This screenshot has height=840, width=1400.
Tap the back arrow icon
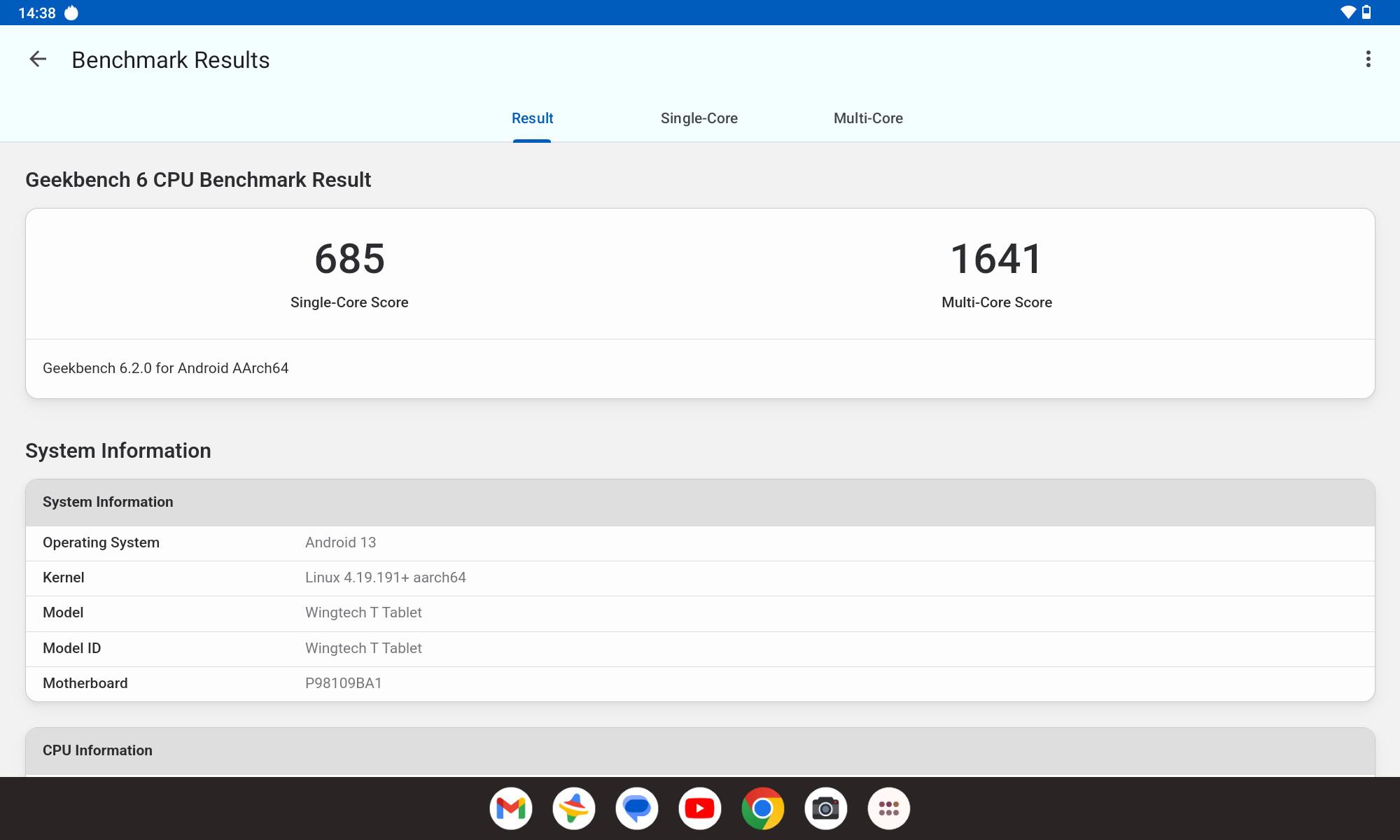(x=38, y=59)
